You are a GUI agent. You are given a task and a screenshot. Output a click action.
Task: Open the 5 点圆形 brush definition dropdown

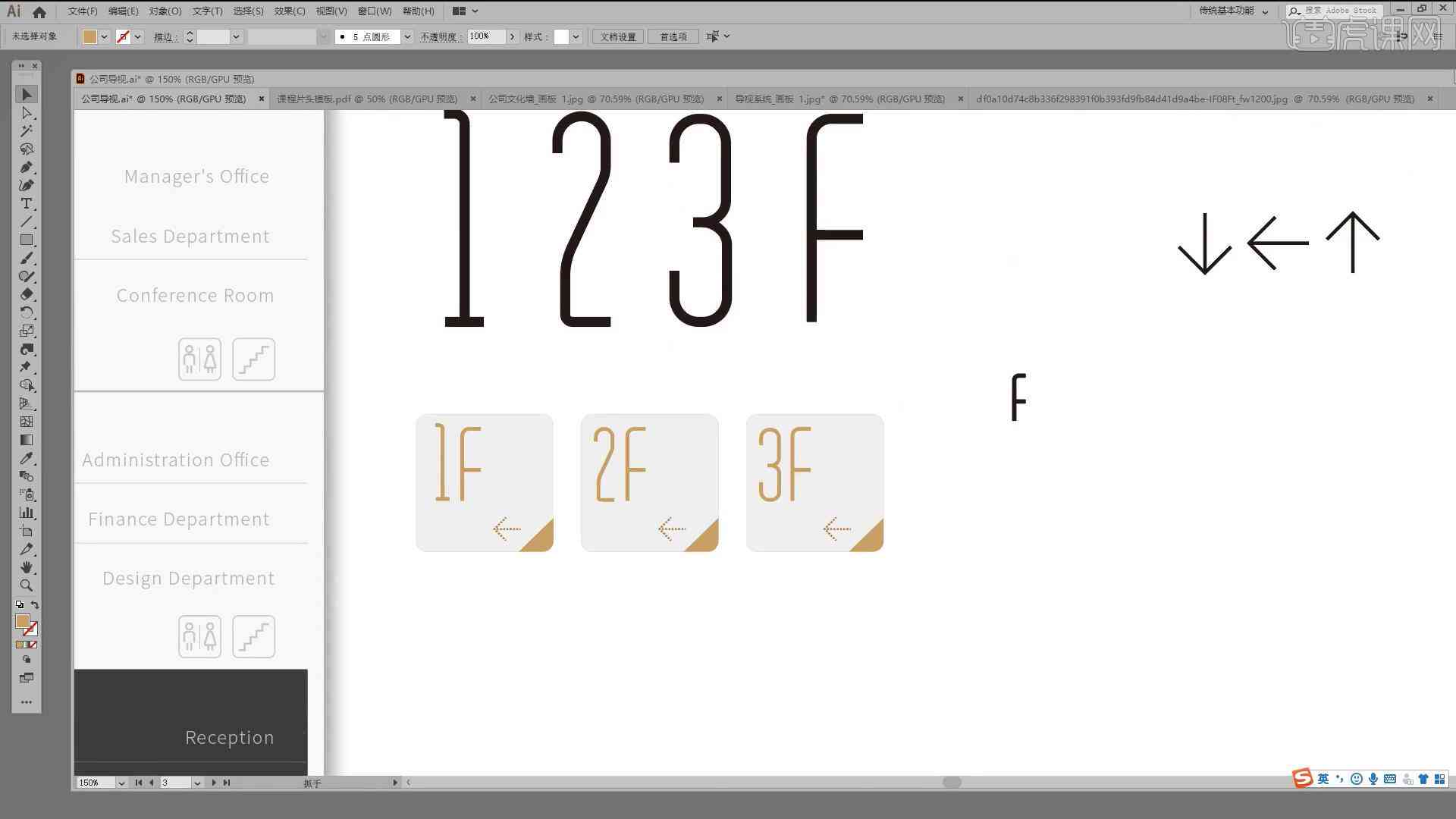(407, 36)
